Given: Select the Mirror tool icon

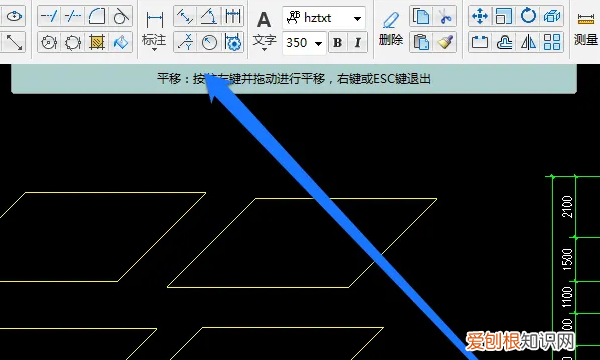Looking at the screenshot, I should pyautogui.click(x=528, y=42).
